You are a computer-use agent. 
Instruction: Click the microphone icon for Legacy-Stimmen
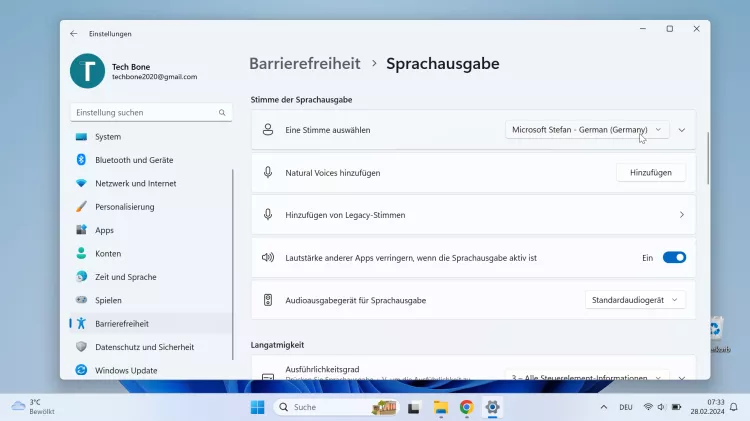coord(268,214)
